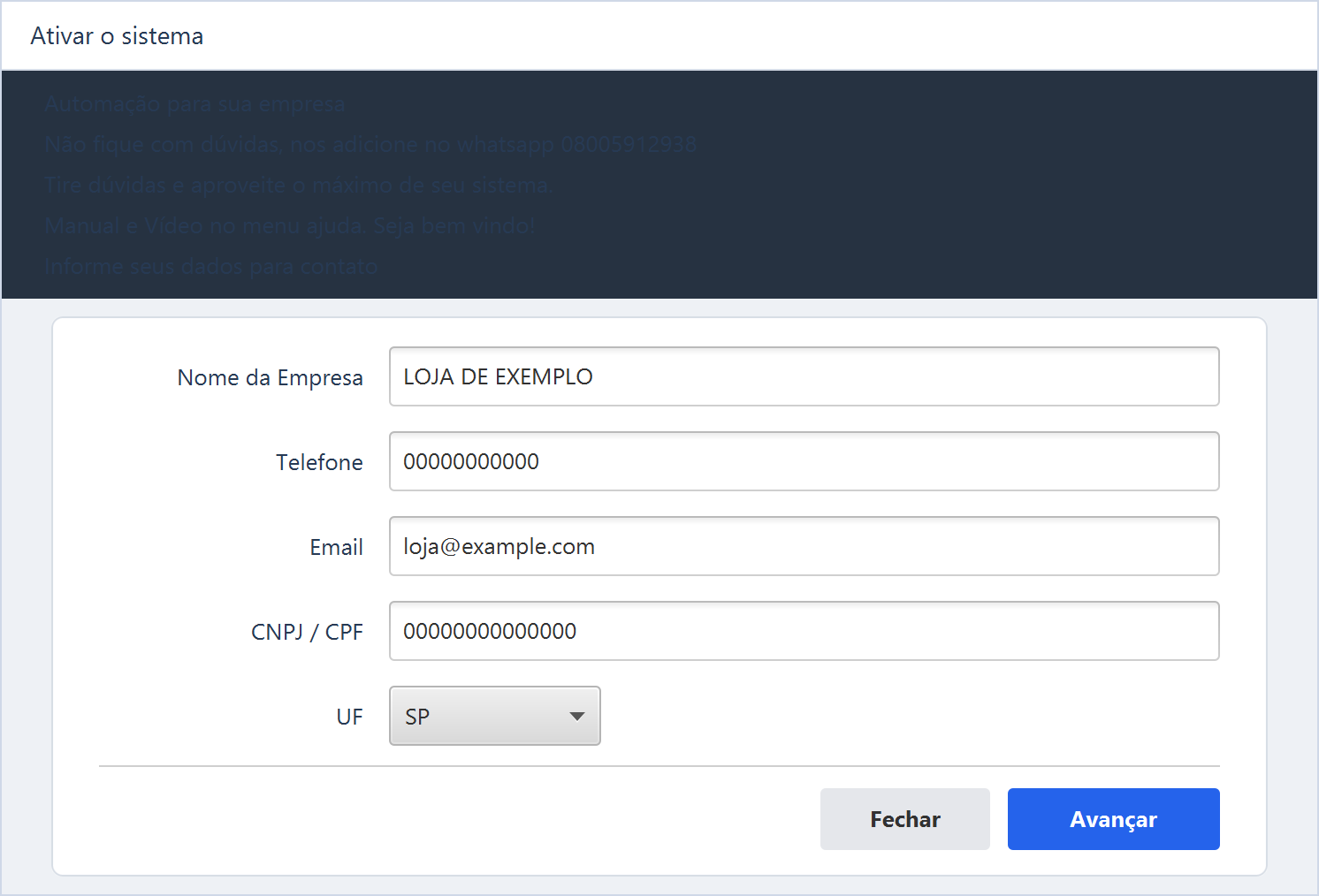Focus the Email input field
Image resolution: width=1319 pixels, height=896 pixels.
pos(804,546)
